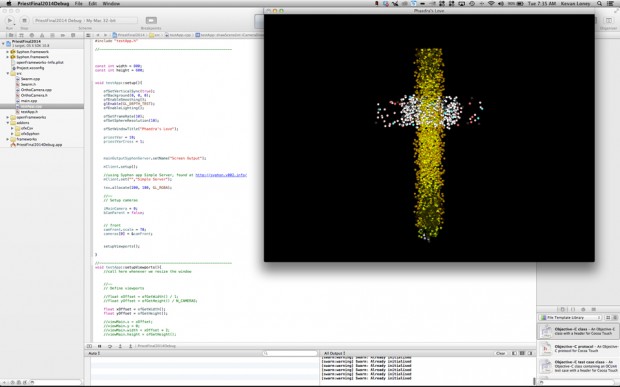620x387 pixels.
Task: Expand the openFrameworks group
Action: [x=8, y=117]
